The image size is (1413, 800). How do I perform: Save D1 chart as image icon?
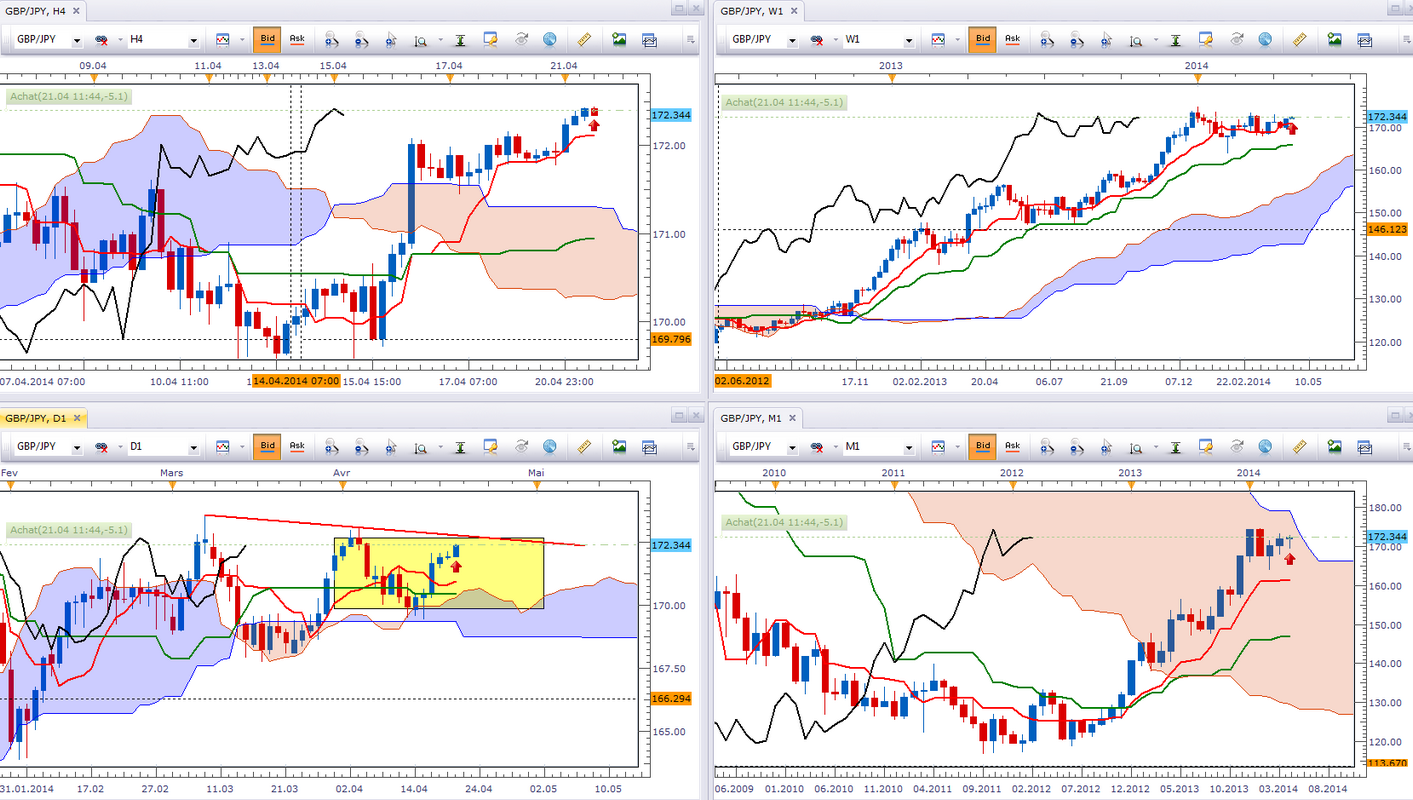(620, 447)
